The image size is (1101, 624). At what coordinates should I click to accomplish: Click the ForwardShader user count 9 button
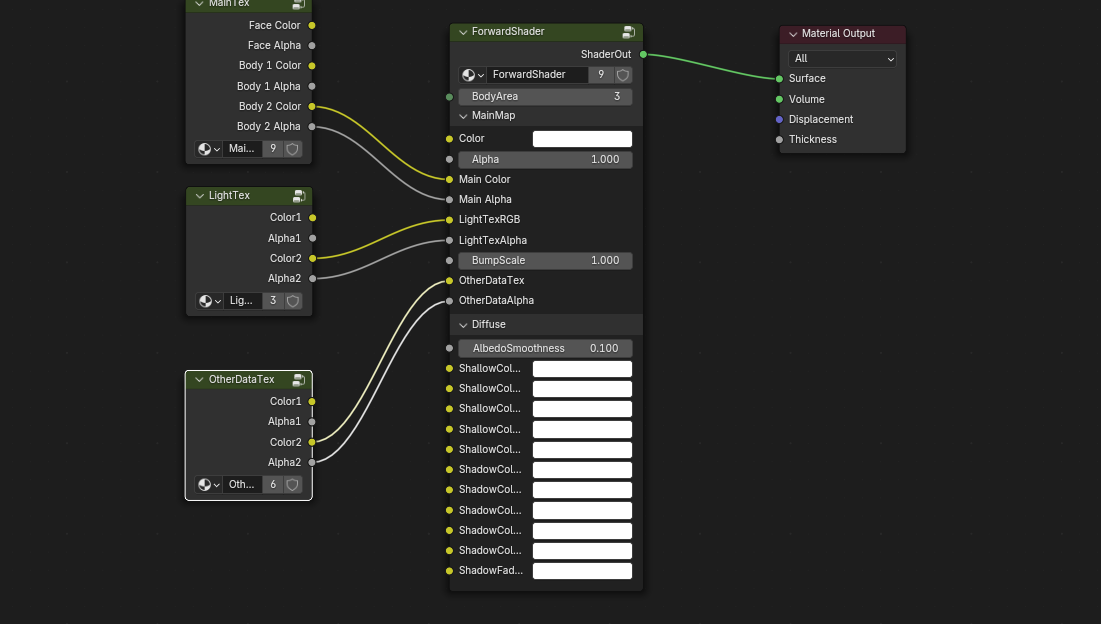[x=601, y=75]
